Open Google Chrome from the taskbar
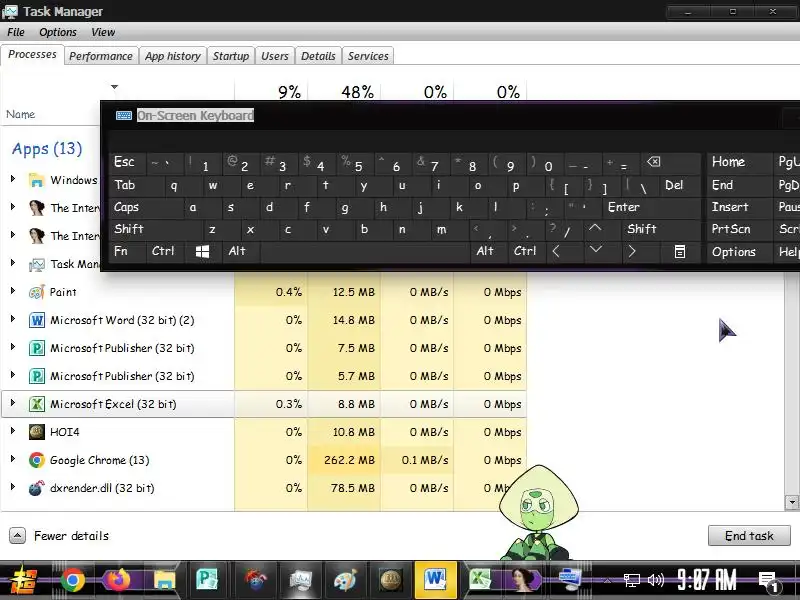 72,581
